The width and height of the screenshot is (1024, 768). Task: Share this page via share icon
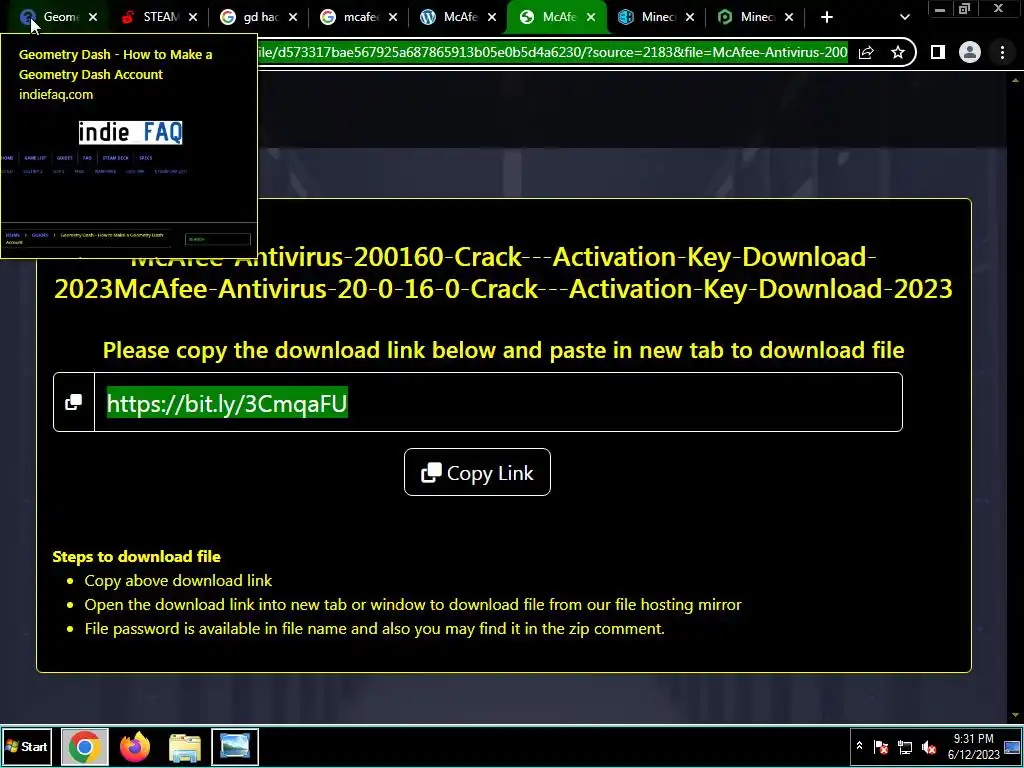(x=867, y=52)
